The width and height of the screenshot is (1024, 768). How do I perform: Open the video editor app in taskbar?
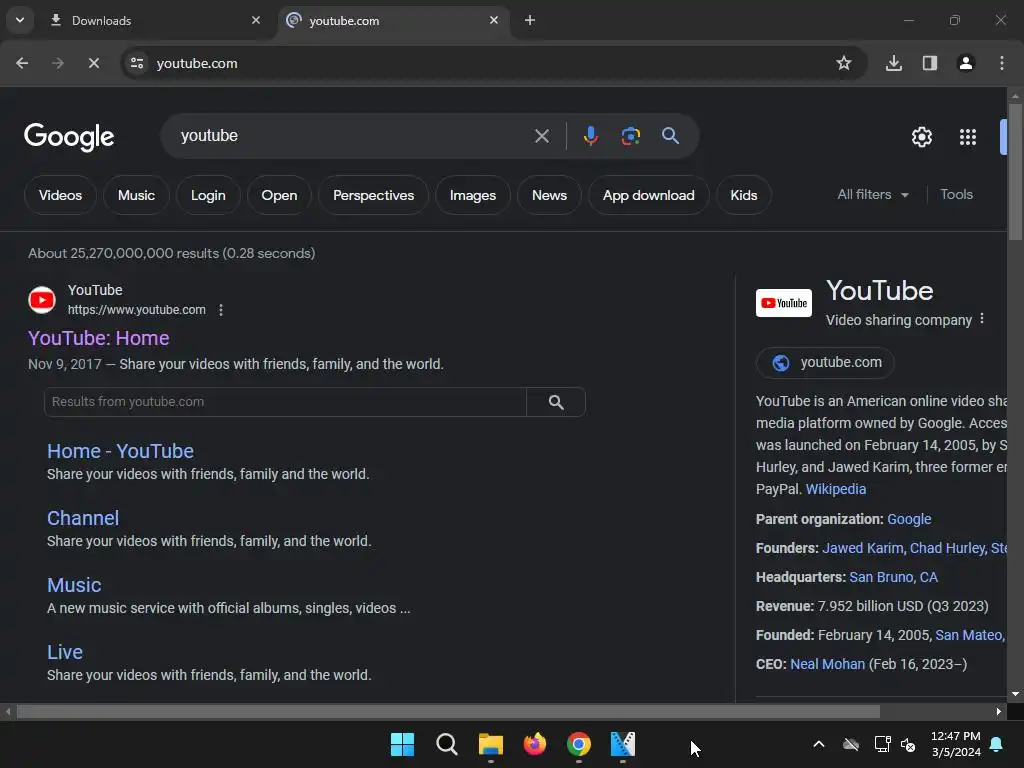[x=622, y=744]
